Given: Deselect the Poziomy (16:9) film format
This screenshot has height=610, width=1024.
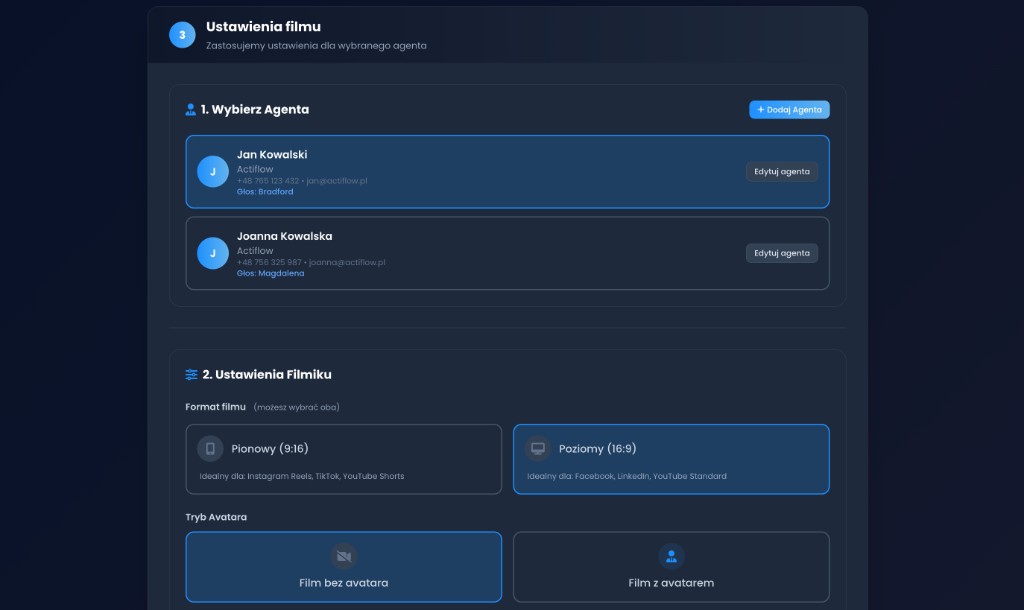Looking at the screenshot, I should (x=671, y=459).
